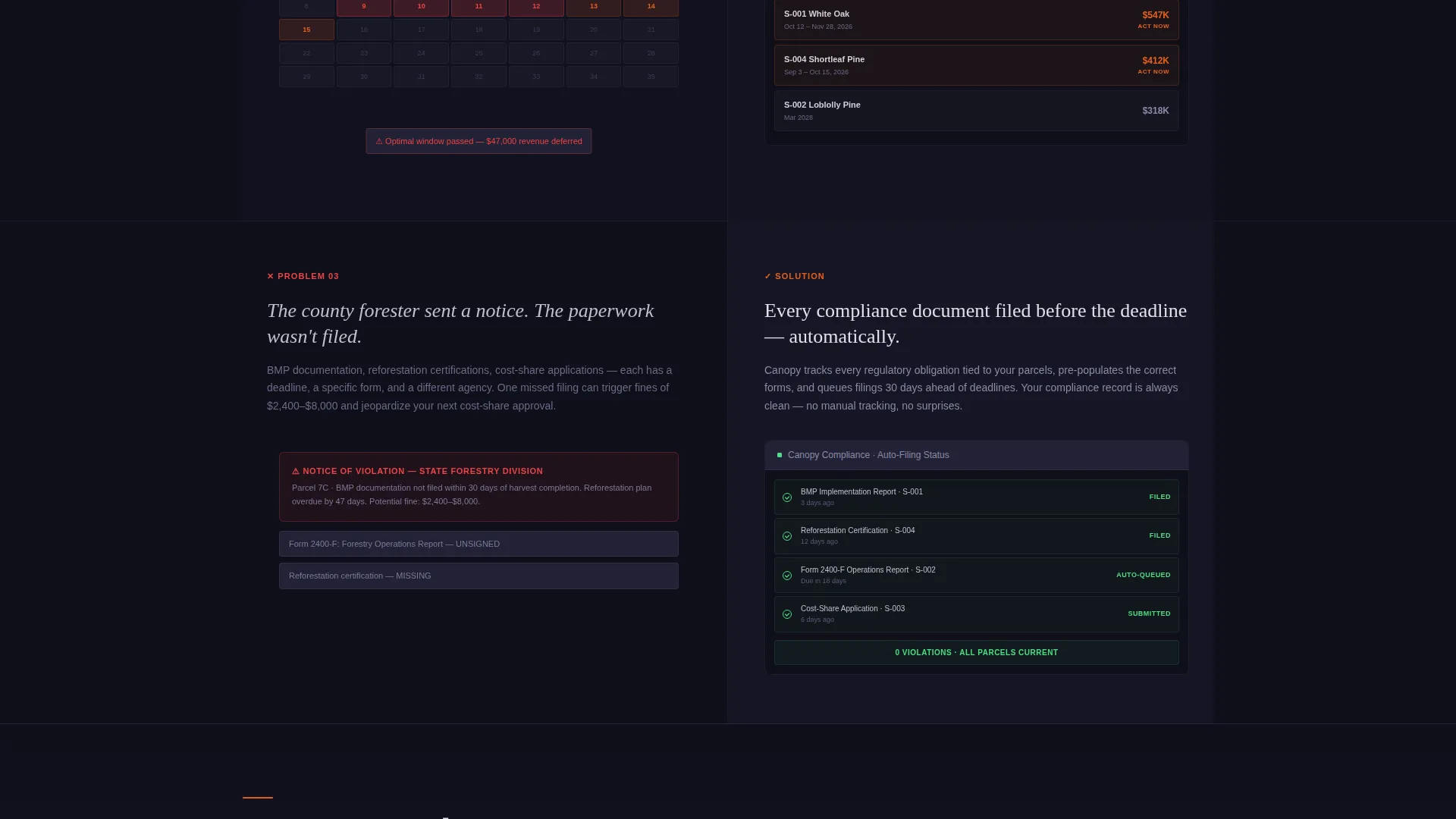This screenshot has width=1456, height=819.
Task: Click the 12 days ago timestamp
Action: pyautogui.click(x=819, y=542)
